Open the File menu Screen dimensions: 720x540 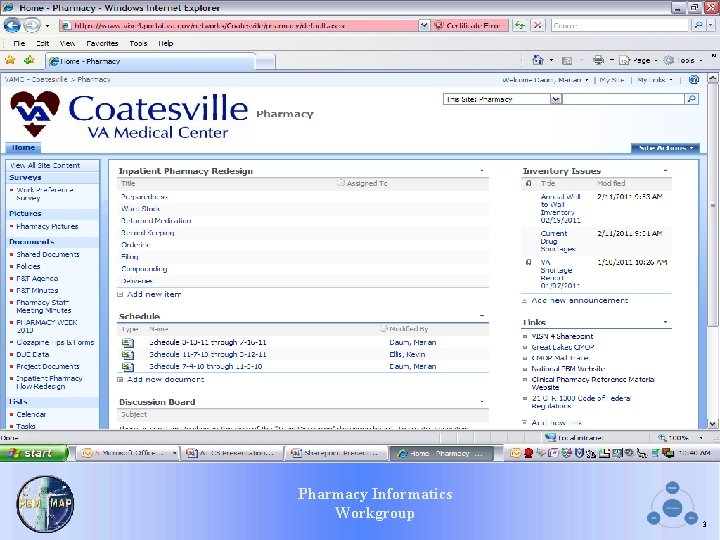click(x=19, y=43)
